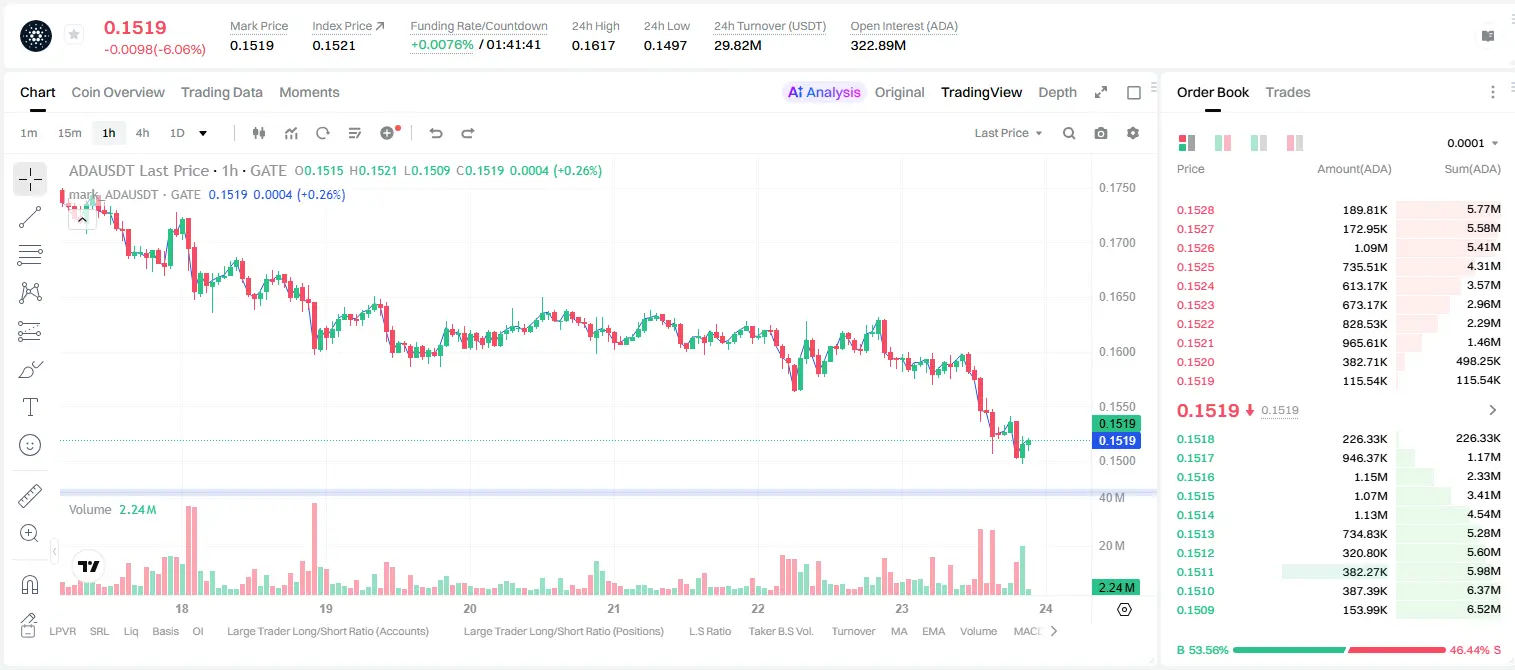Select the ruler measure tool
1515x670 pixels.
pyautogui.click(x=30, y=496)
